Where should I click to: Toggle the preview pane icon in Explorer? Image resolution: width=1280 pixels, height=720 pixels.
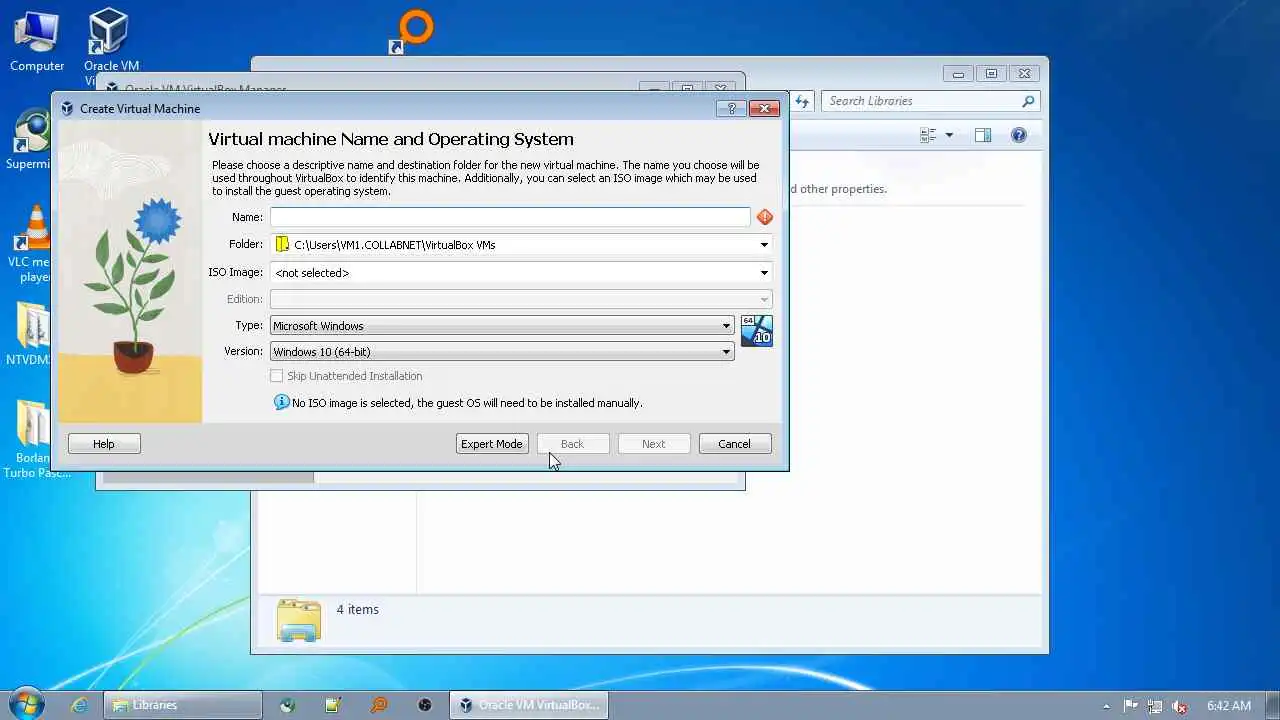click(x=983, y=135)
